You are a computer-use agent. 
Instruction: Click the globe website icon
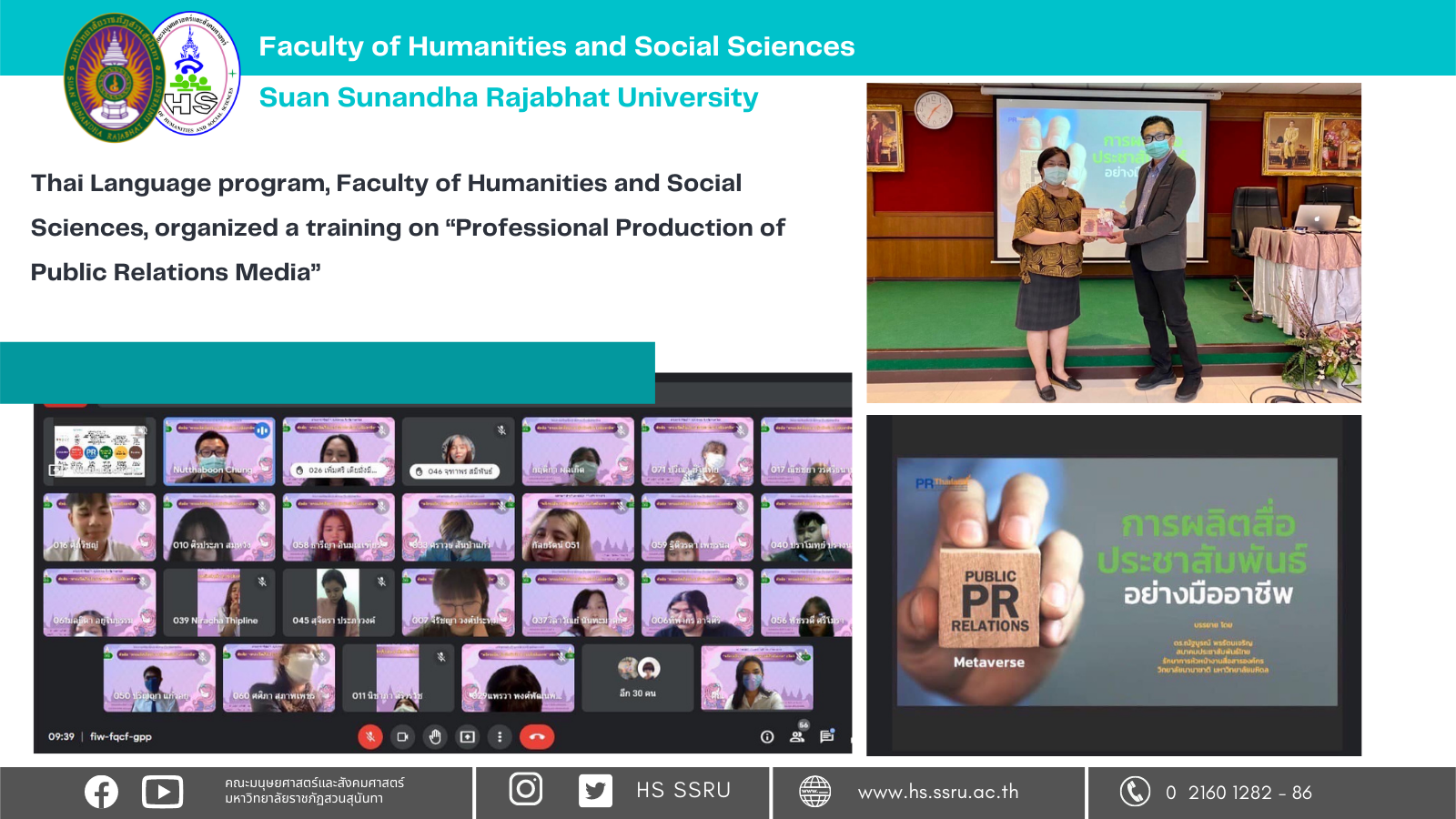click(814, 792)
